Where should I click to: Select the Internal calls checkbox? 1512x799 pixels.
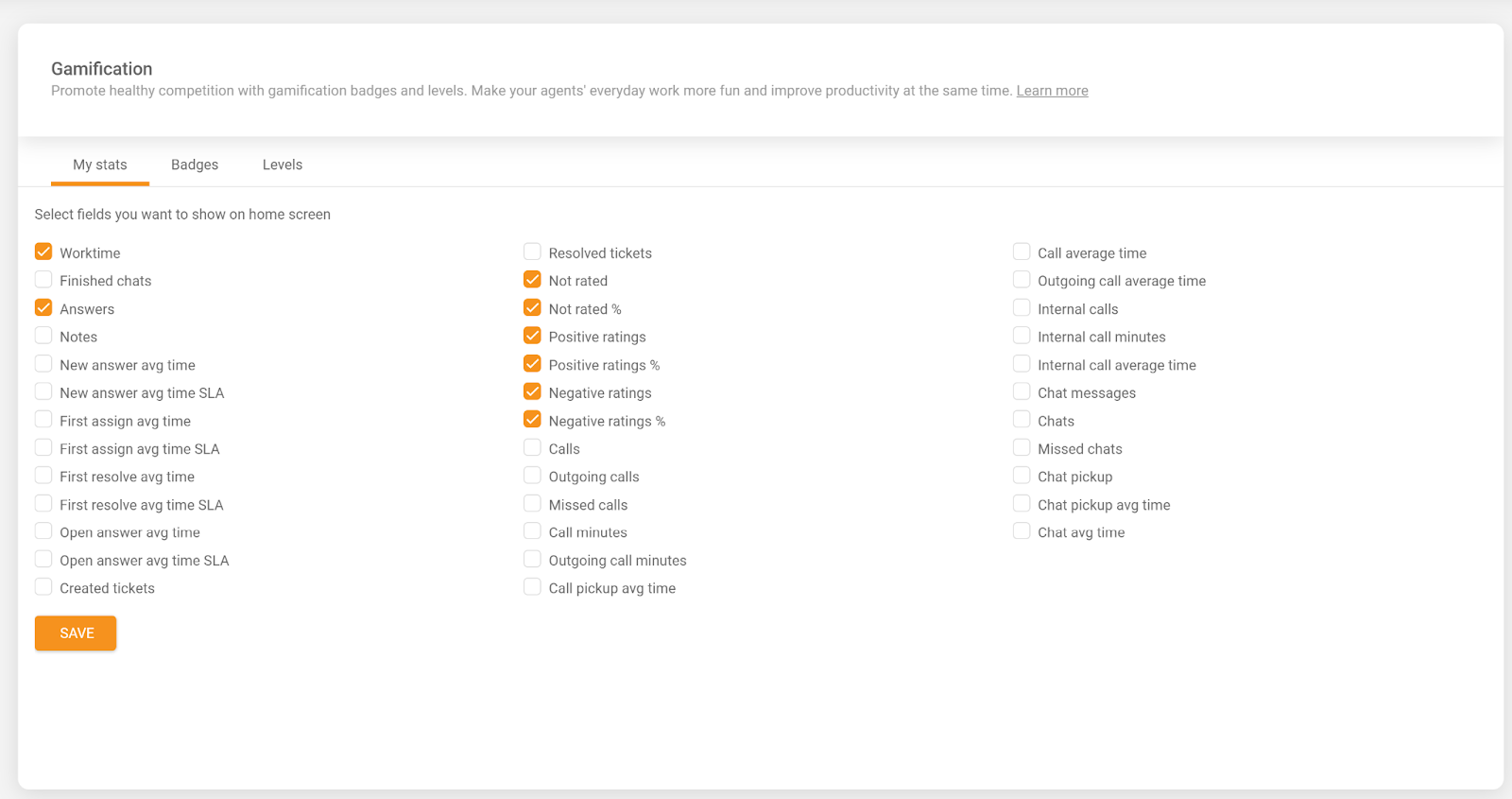coord(1022,308)
